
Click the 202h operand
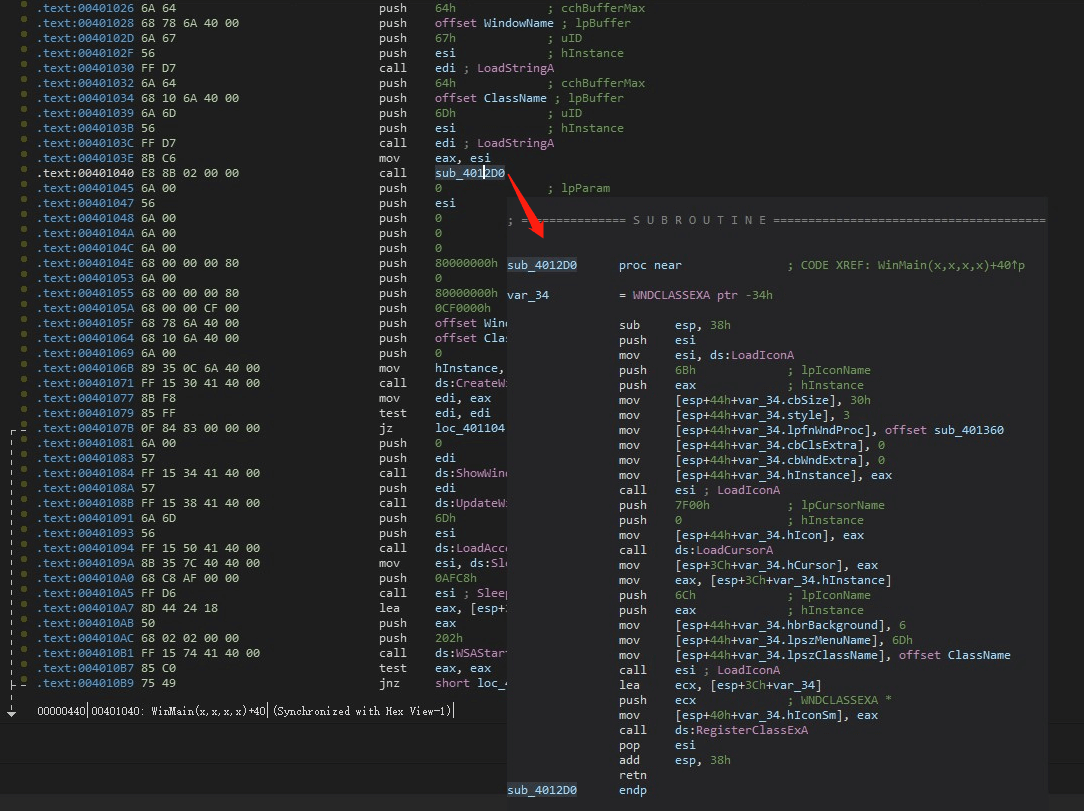point(449,638)
